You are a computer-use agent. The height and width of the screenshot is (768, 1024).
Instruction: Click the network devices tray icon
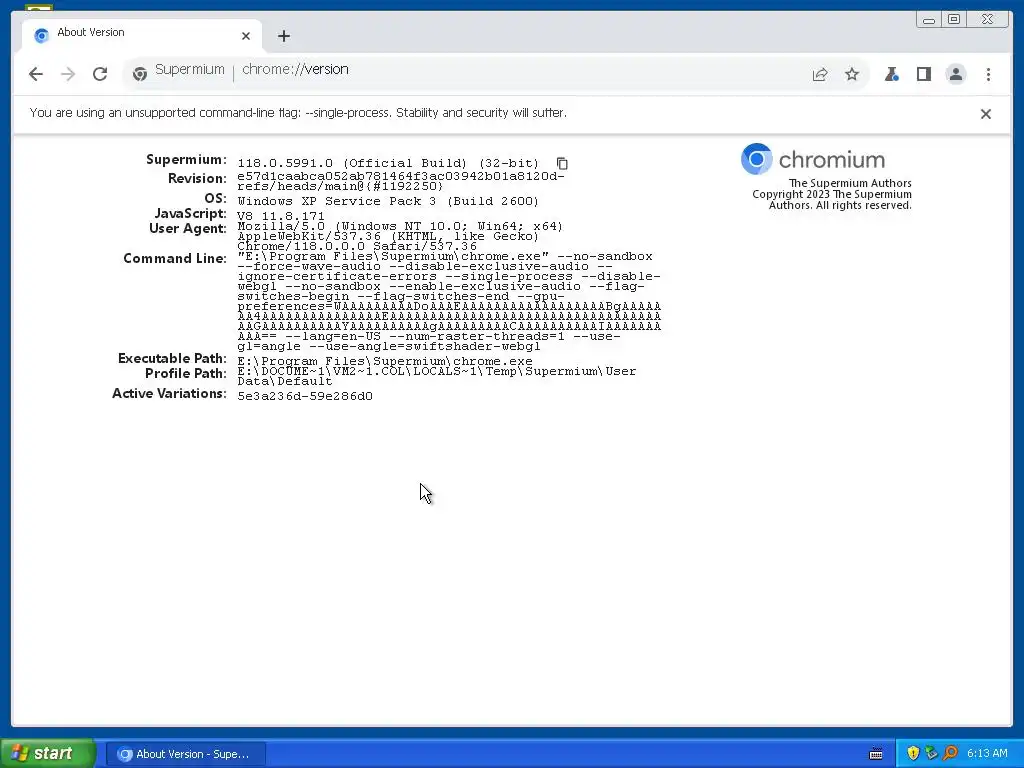click(x=931, y=754)
